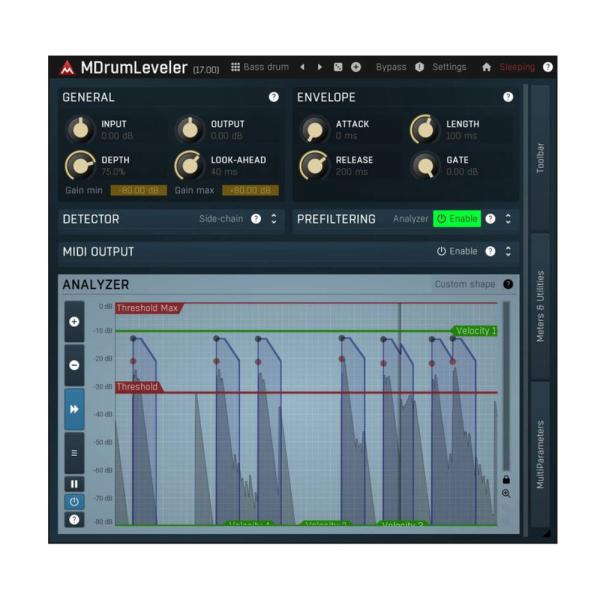Open the MultiParameters side tab
The width and height of the screenshot is (600, 600).
540,453
